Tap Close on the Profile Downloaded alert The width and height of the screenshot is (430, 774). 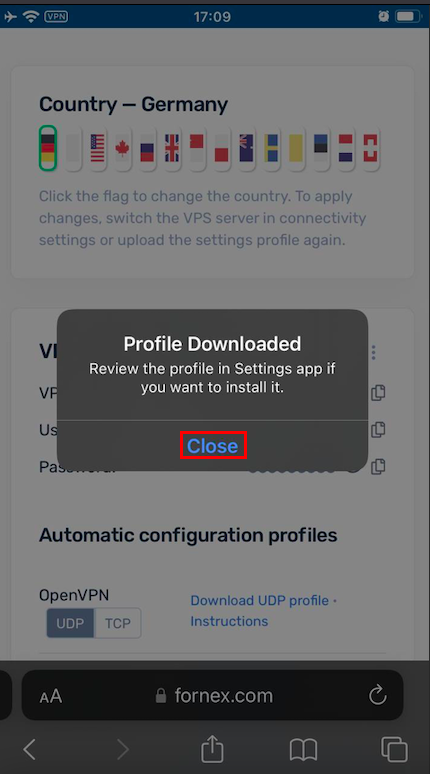(213, 446)
